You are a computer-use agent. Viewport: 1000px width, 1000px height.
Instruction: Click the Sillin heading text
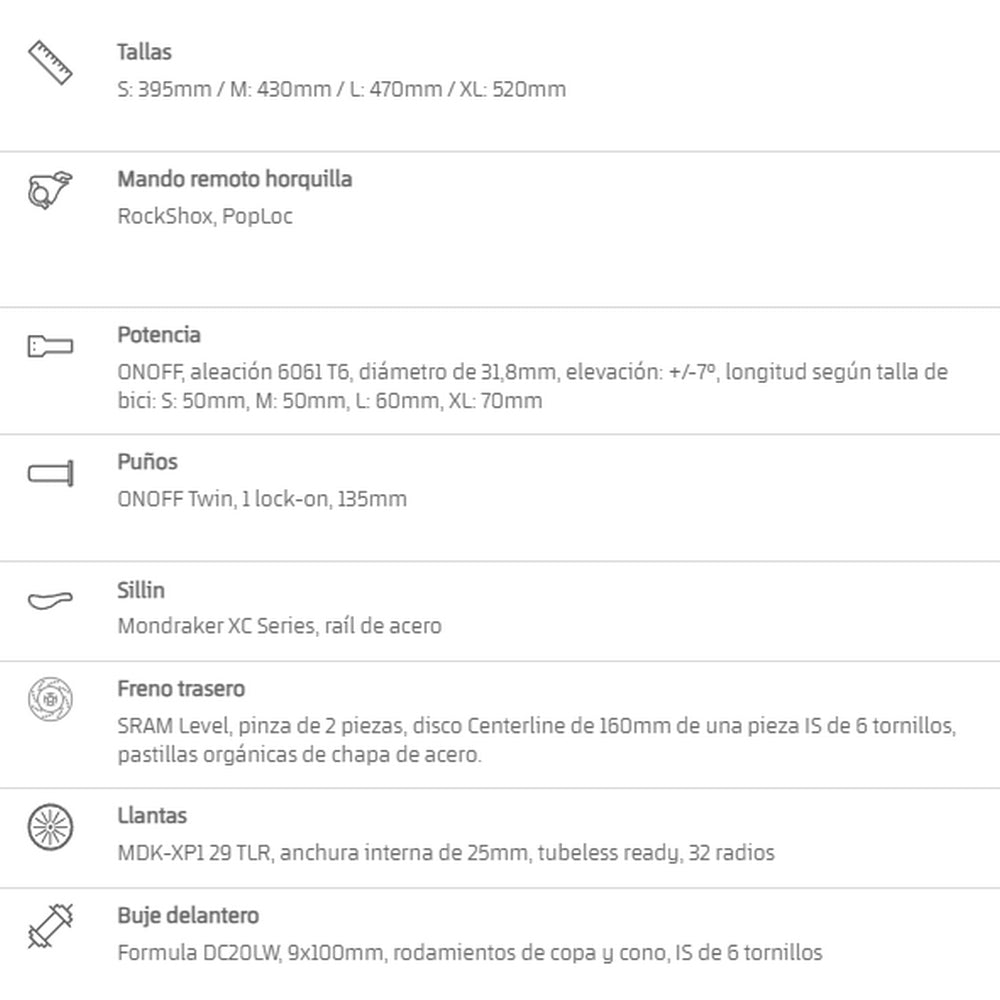point(141,590)
